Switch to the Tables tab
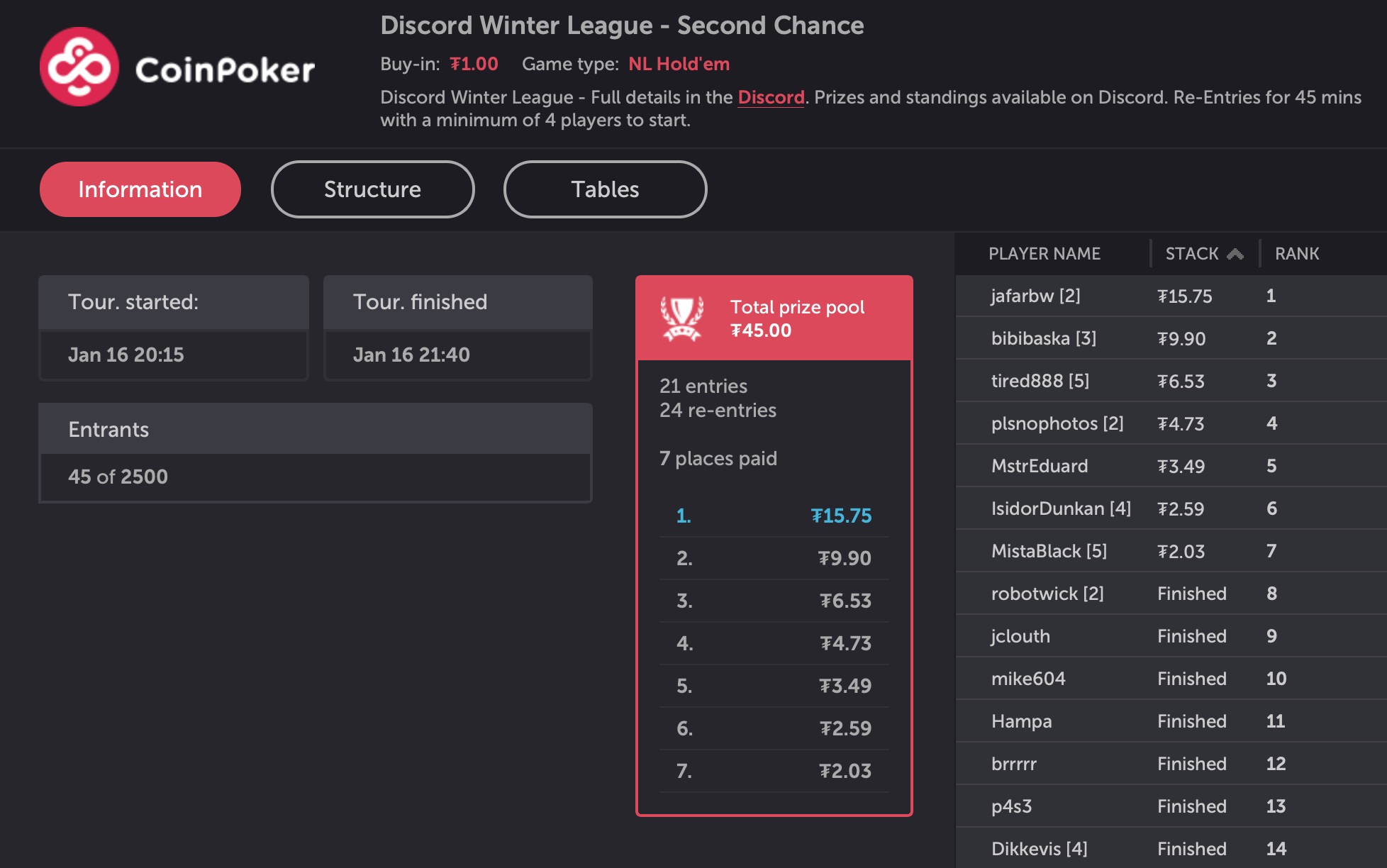 click(x=605, y=189)
